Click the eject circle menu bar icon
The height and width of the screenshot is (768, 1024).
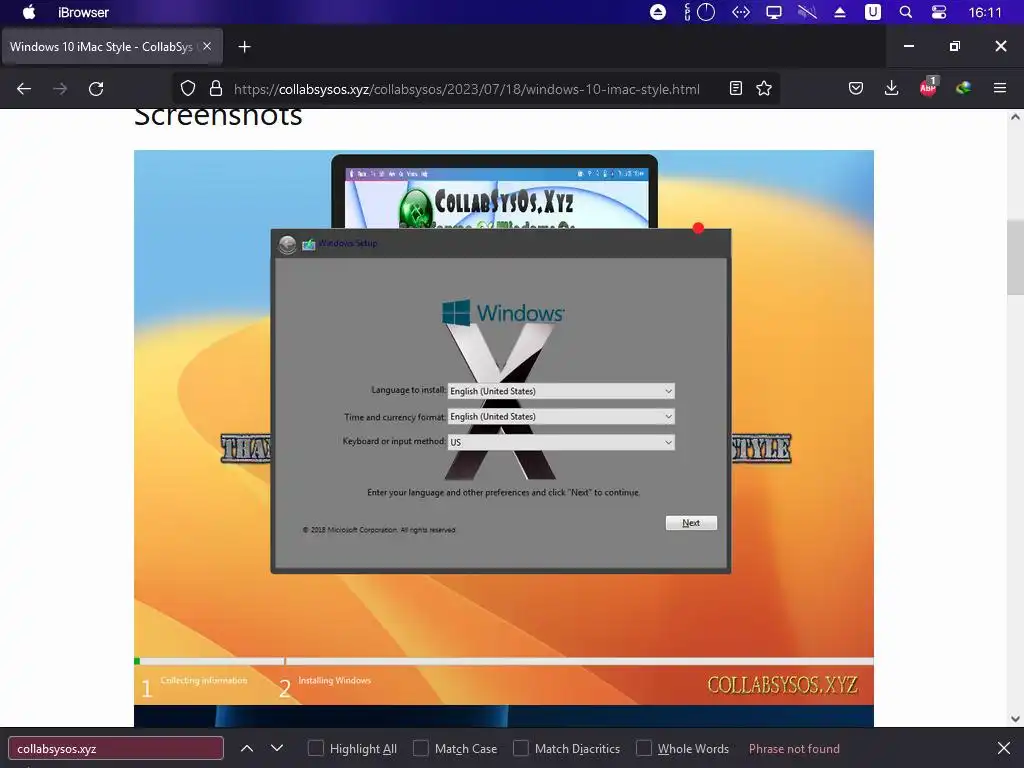pos(658,12)
